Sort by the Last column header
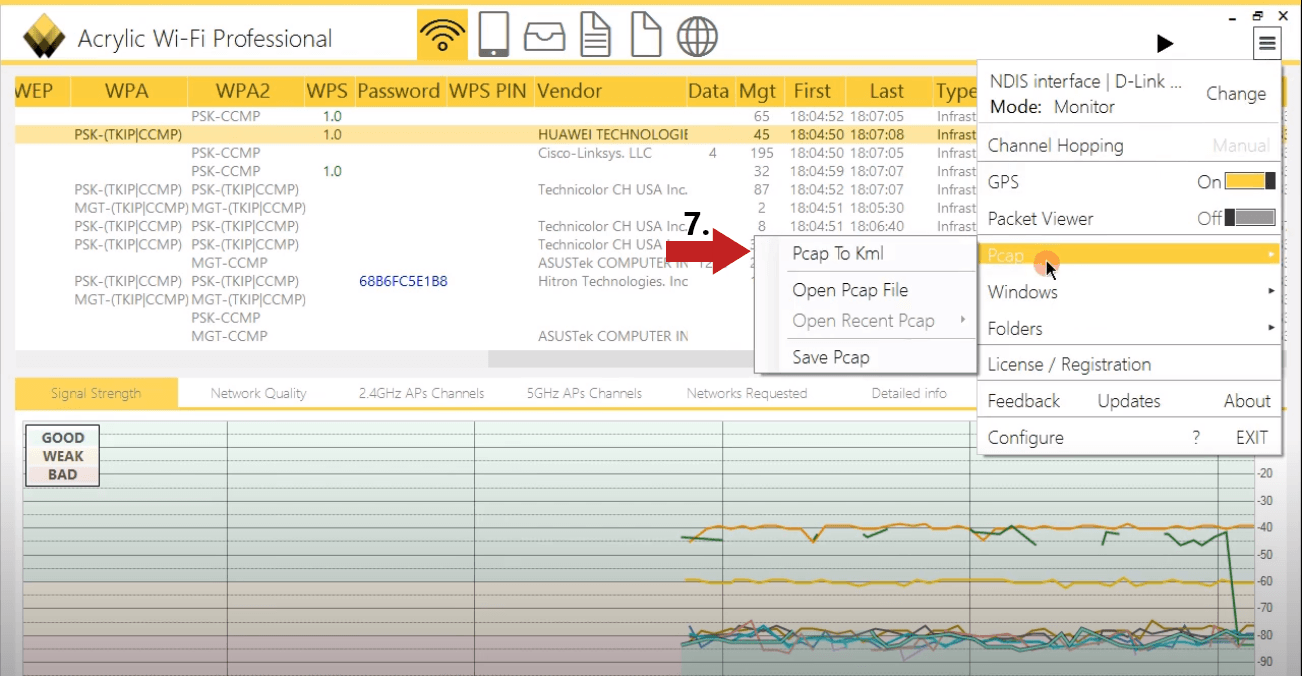1302x676 pixels. (x=886, y=91)
